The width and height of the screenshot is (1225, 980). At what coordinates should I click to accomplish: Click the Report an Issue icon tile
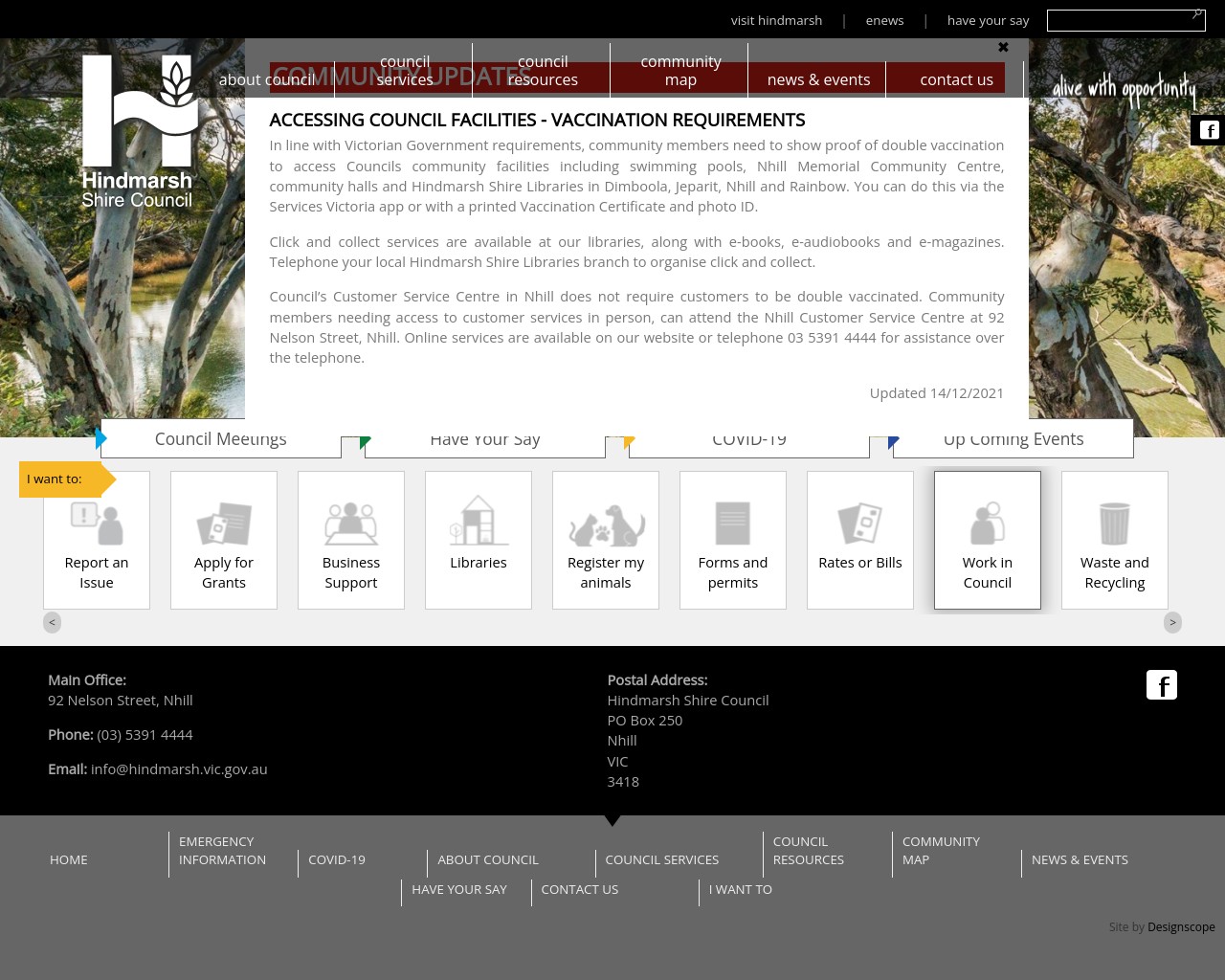coord(97,541)
